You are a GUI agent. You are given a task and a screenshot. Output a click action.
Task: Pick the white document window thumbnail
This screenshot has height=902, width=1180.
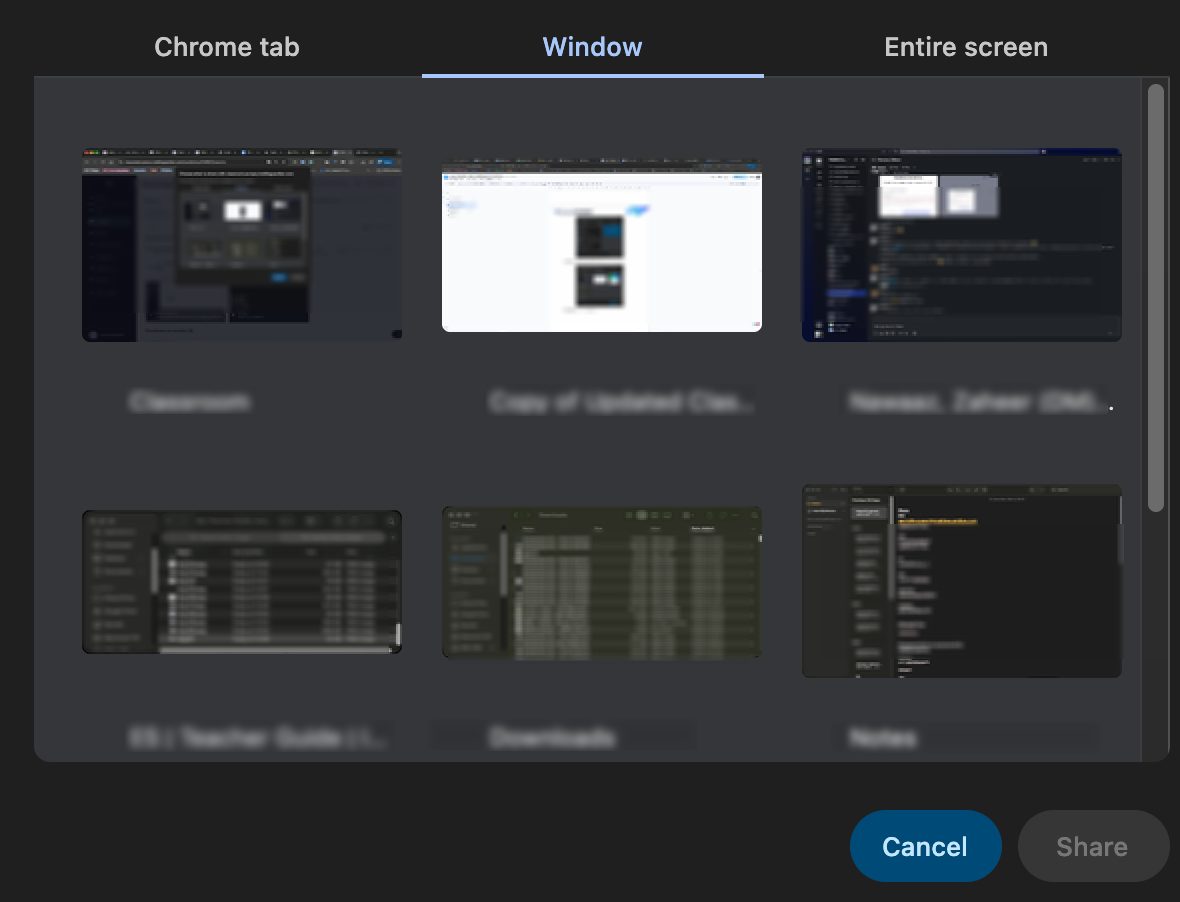pyautogui.click(x=602, y=244)
